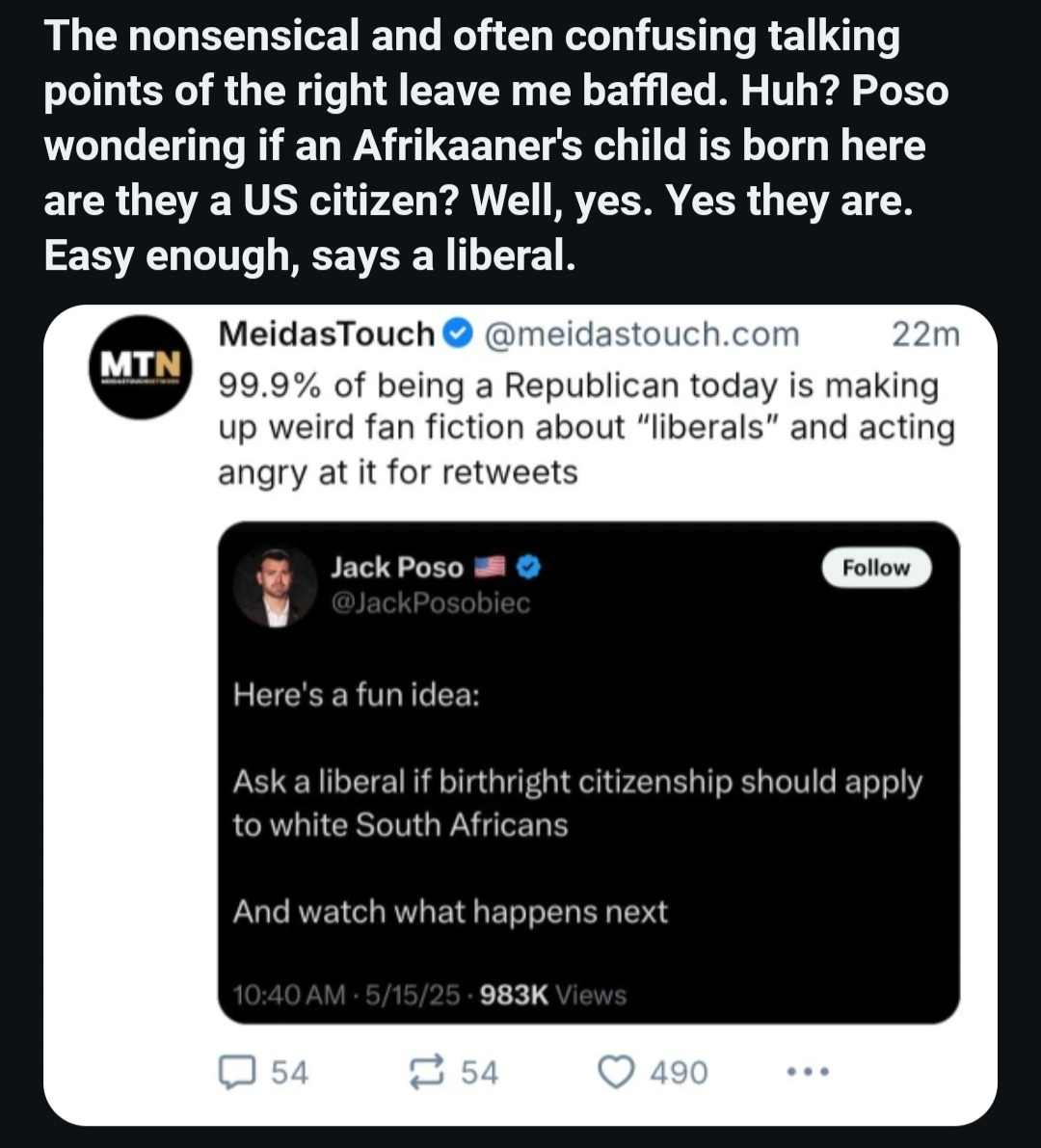Follow Jack Poso
Viewport: 1041px width, 1148px height.
click(876, 568)
